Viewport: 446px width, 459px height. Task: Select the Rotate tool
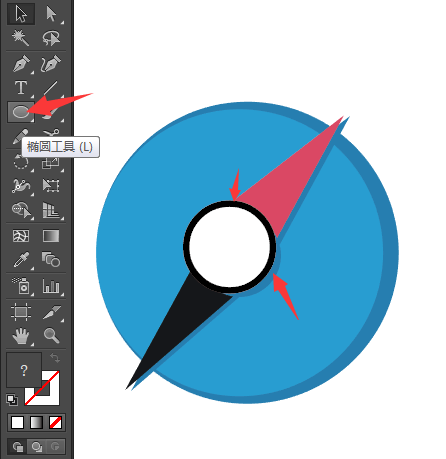tap(21, 163)
